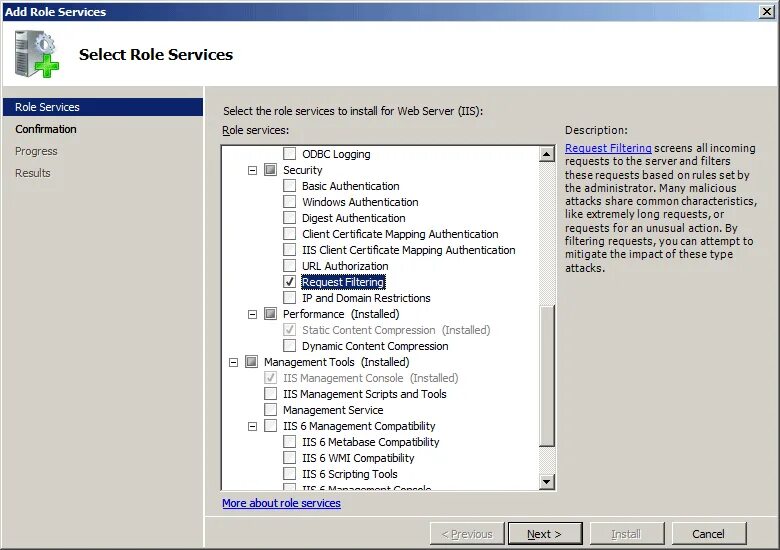Viewport: 780px width, 550px height.
Task: Enable Management Service checkbox
Action: point(271,410)
